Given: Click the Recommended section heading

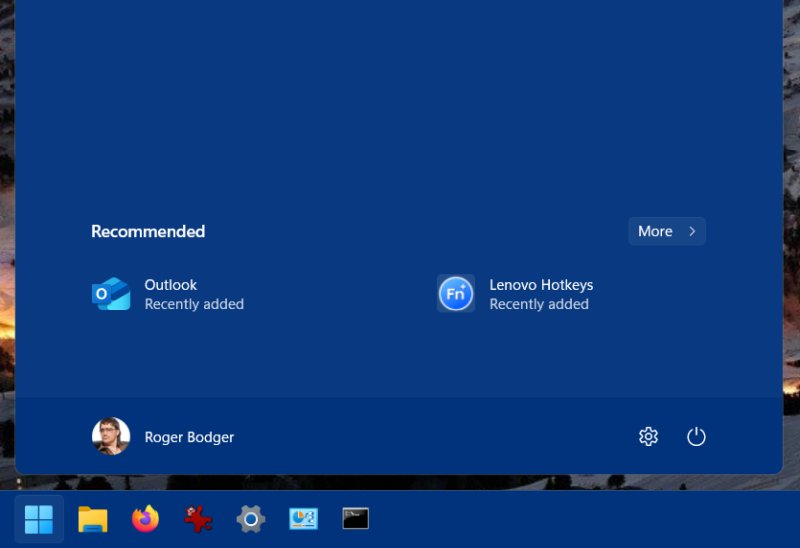Looking at the screenshot, I should point(148,231).
